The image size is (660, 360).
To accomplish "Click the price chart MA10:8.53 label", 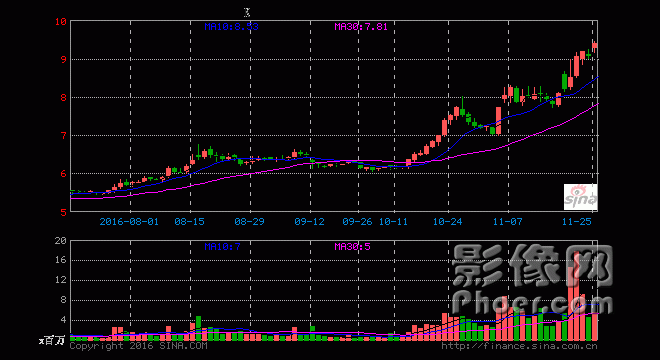I will pyautogui.click(x=231, y=27).
